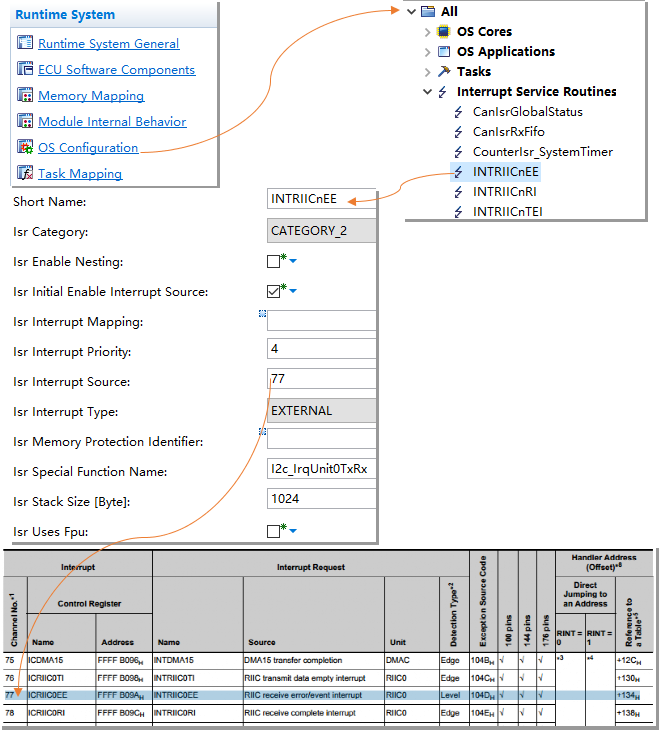Open the OS Configuration link
This screenshot has width=659, height=731.
(88, 148)
